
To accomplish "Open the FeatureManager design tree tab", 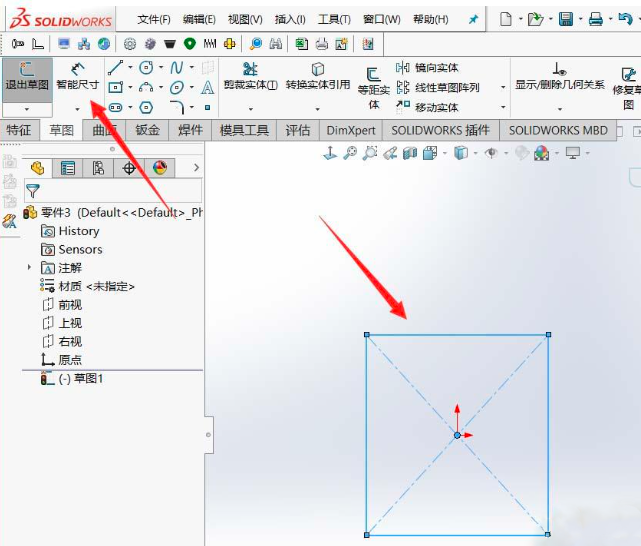I will click(38, 168).
